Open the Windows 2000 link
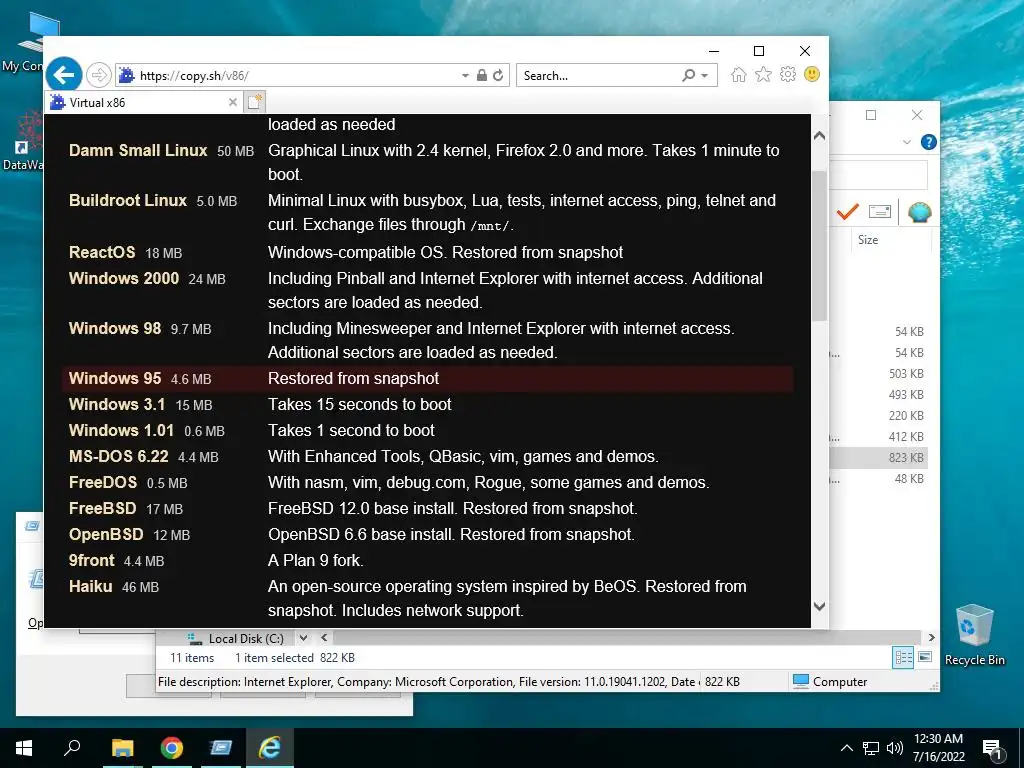The image size is (1024, 768). (x=123, y=278)
